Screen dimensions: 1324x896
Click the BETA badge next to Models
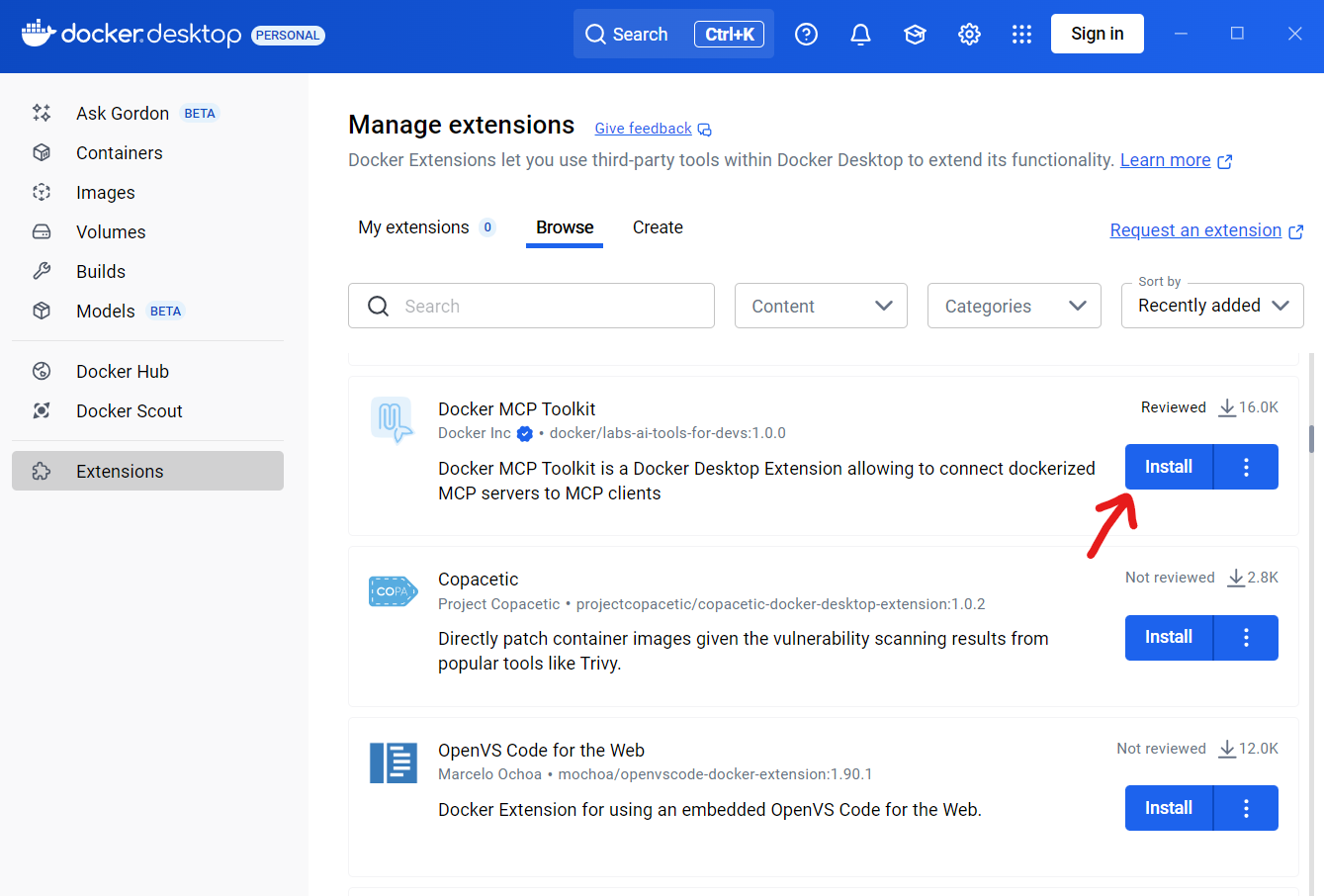tap(166, 312)
